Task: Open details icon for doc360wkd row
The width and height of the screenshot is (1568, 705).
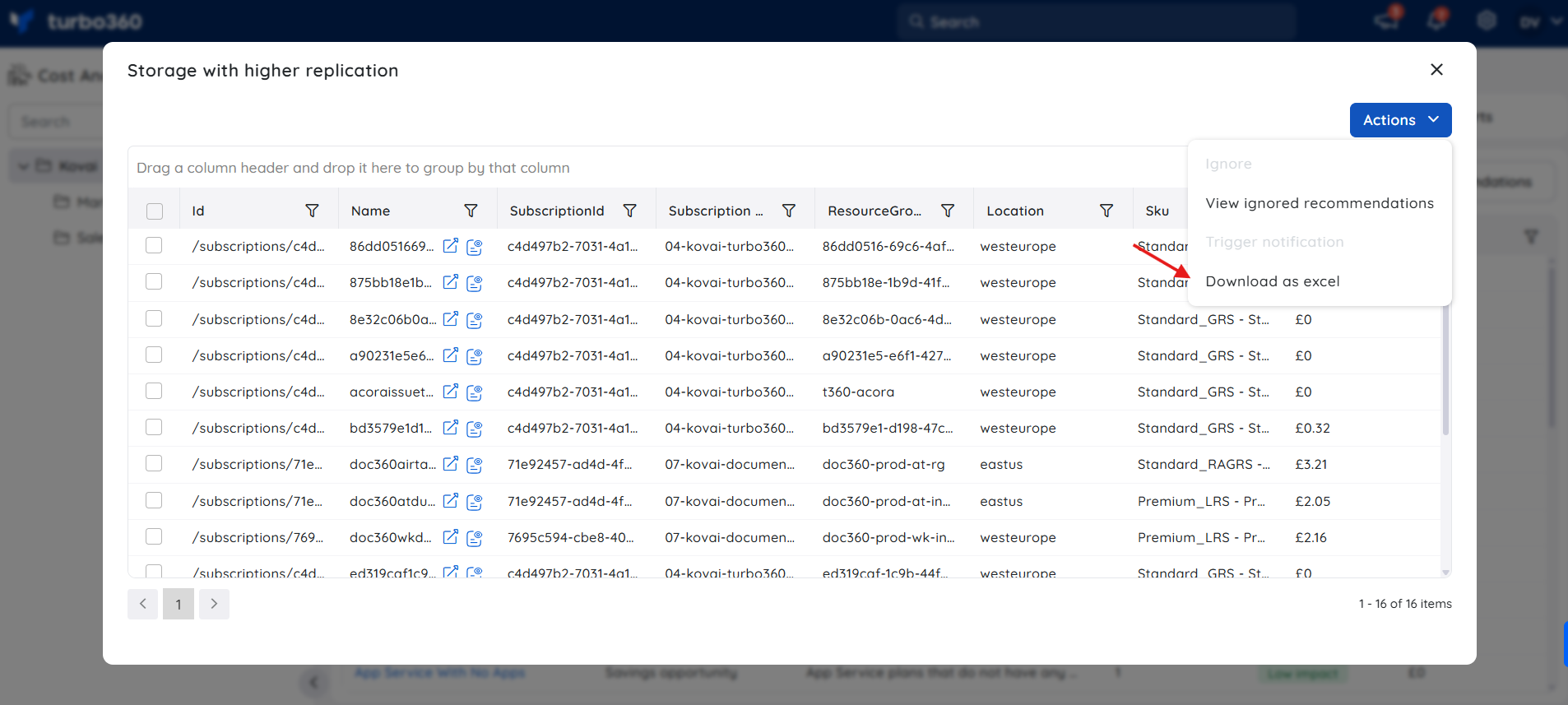Action: point(475,538)
